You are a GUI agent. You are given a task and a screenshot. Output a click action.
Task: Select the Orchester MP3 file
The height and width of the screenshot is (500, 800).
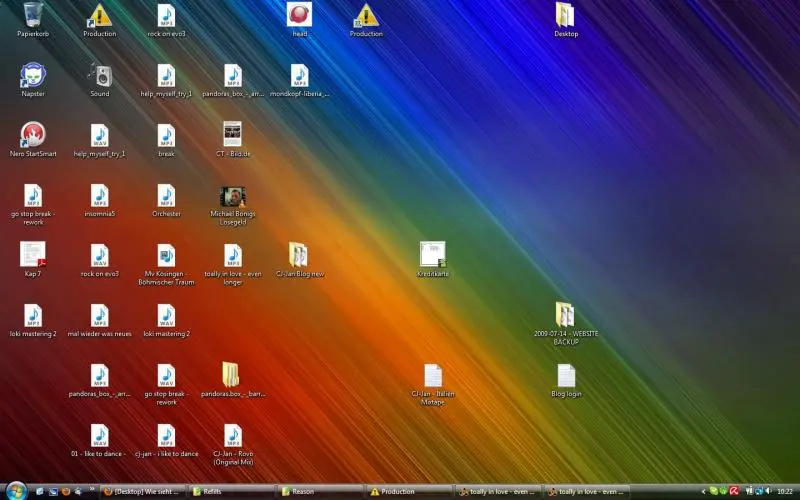(x=166, y=195)
